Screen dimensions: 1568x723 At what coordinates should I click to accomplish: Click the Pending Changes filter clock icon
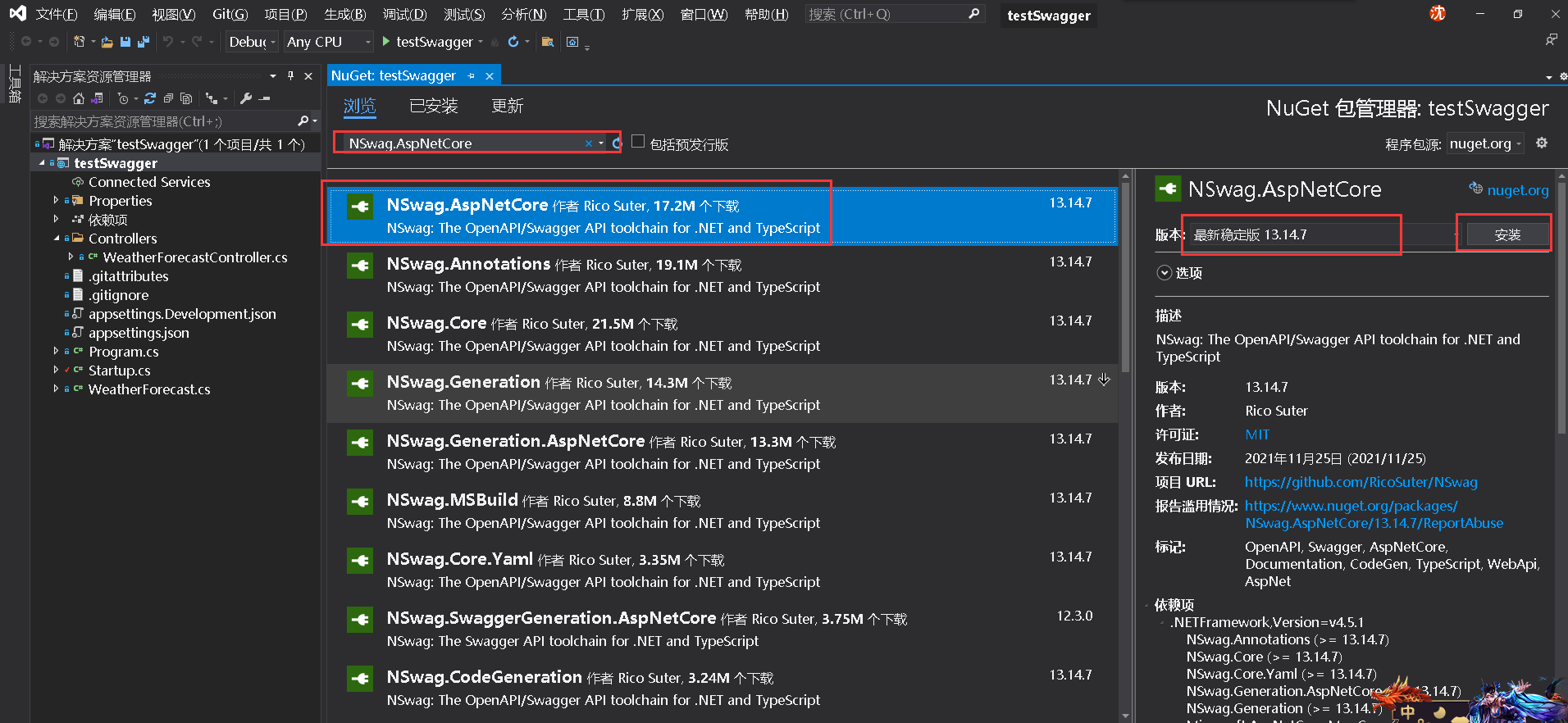[123, 98]
